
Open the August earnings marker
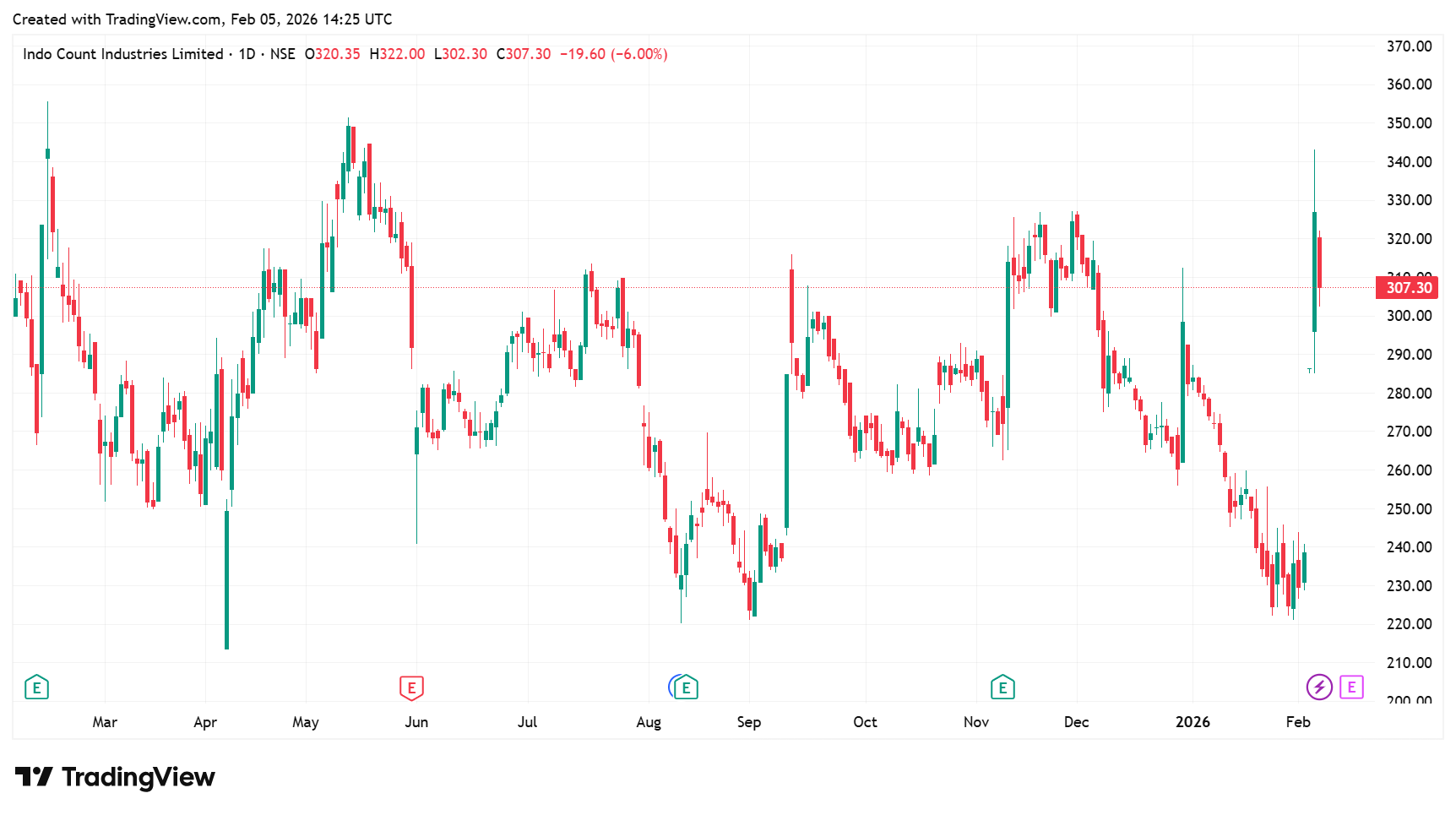click(x=686, y=687)
